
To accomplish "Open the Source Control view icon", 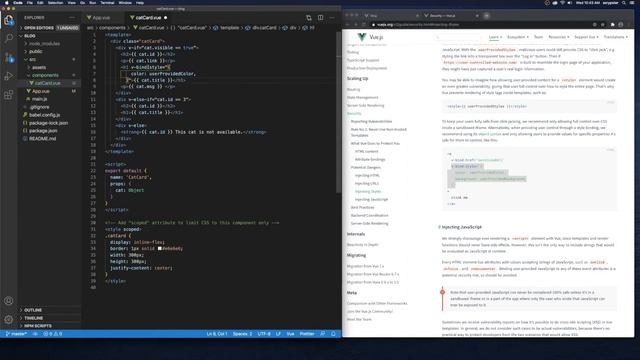I will 9,58.
